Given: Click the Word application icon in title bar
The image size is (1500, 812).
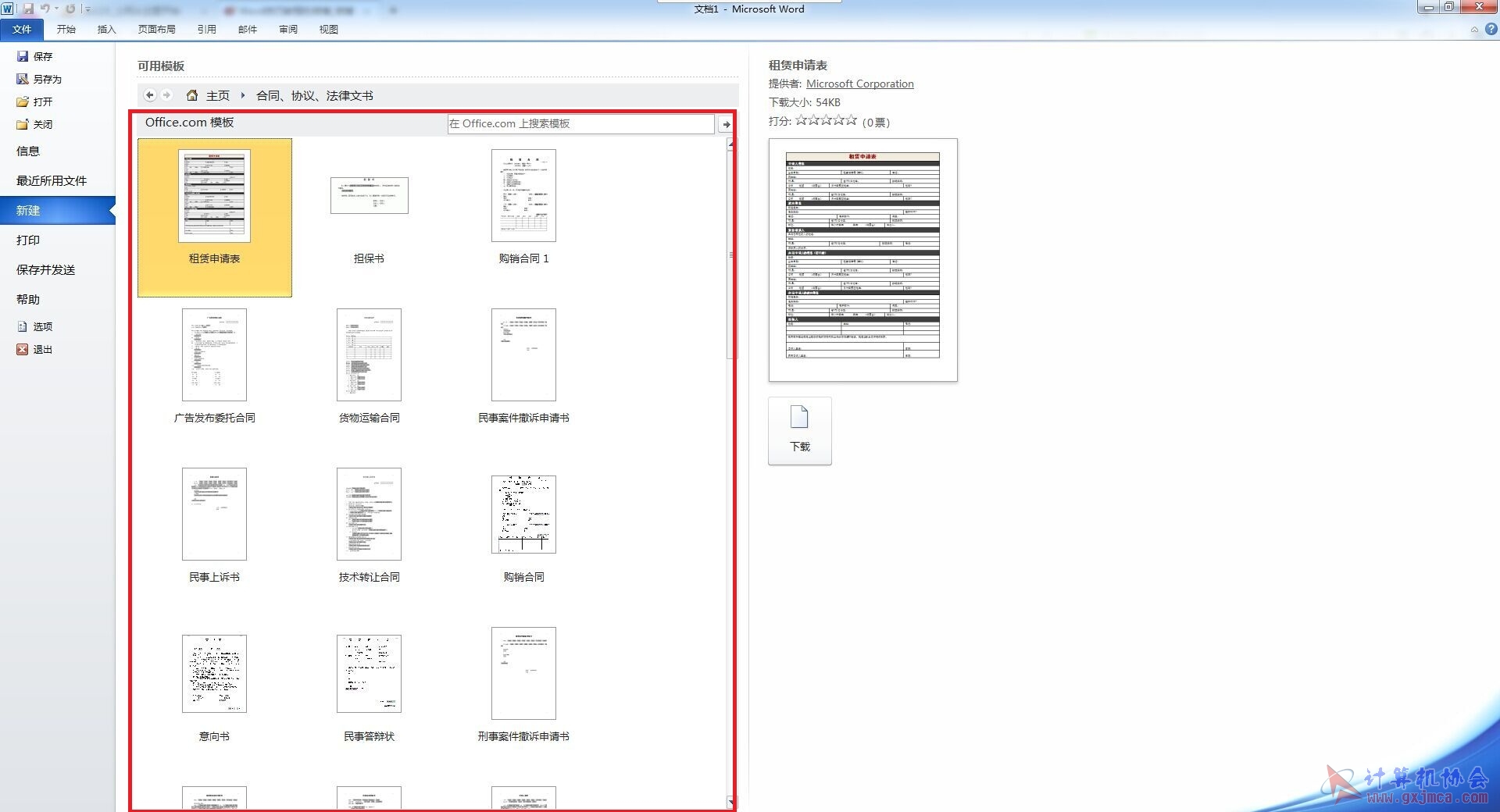Looking at the screenshot, I should pos(8,9).
